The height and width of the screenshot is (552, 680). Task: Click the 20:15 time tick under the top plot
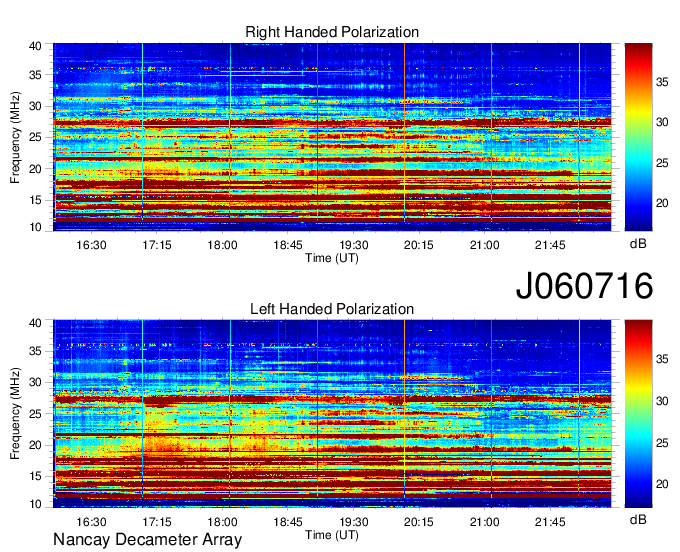[x=418, y=245]
